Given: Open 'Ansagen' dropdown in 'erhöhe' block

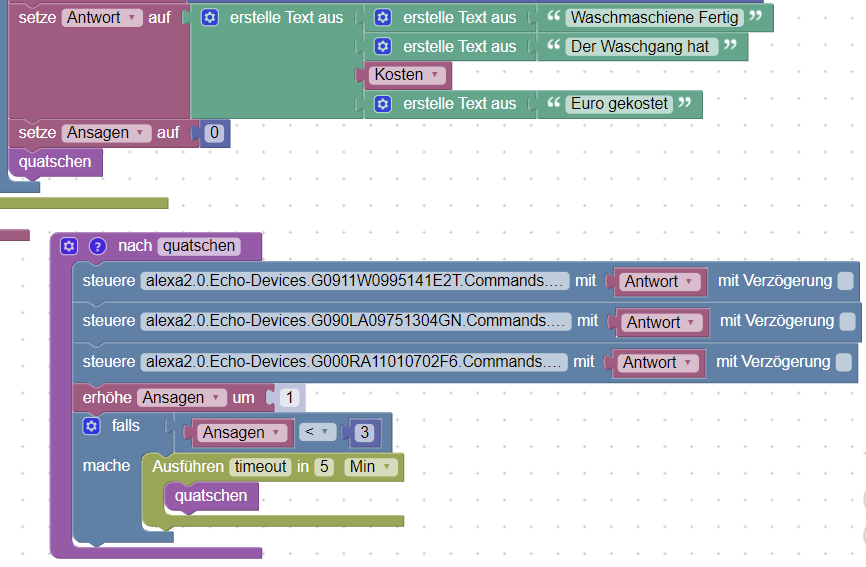Looking at the screenshot, I should click(182, 398).
